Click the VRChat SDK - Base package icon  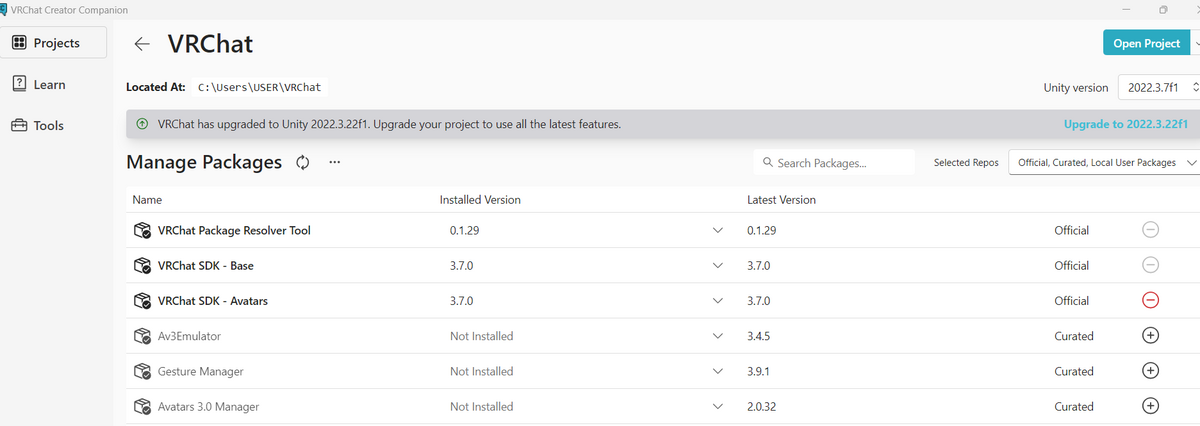pyautogui.click(x=142, y=266)
